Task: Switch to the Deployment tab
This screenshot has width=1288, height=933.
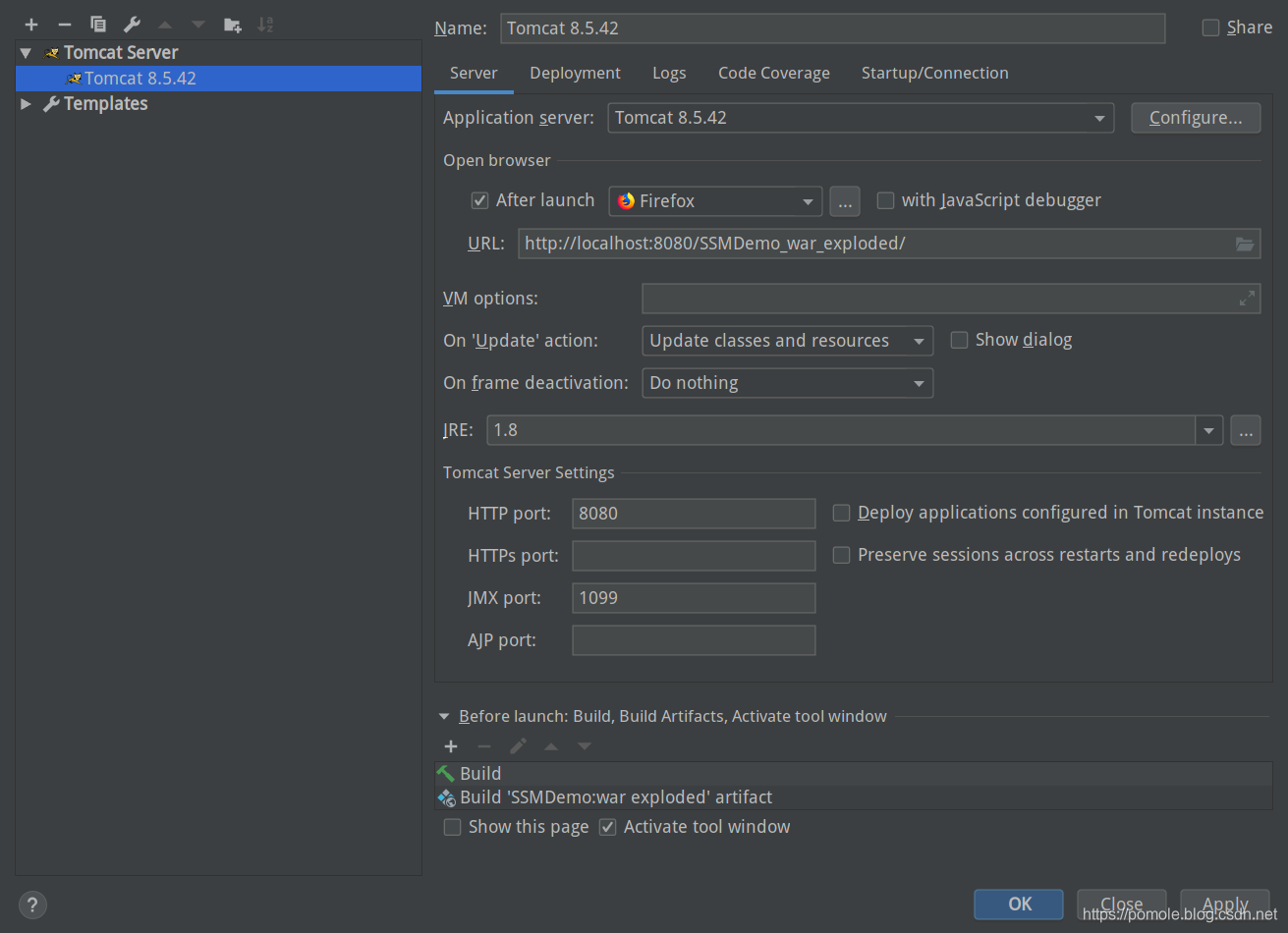Action: pyautogui.click(x=575, y=74)
